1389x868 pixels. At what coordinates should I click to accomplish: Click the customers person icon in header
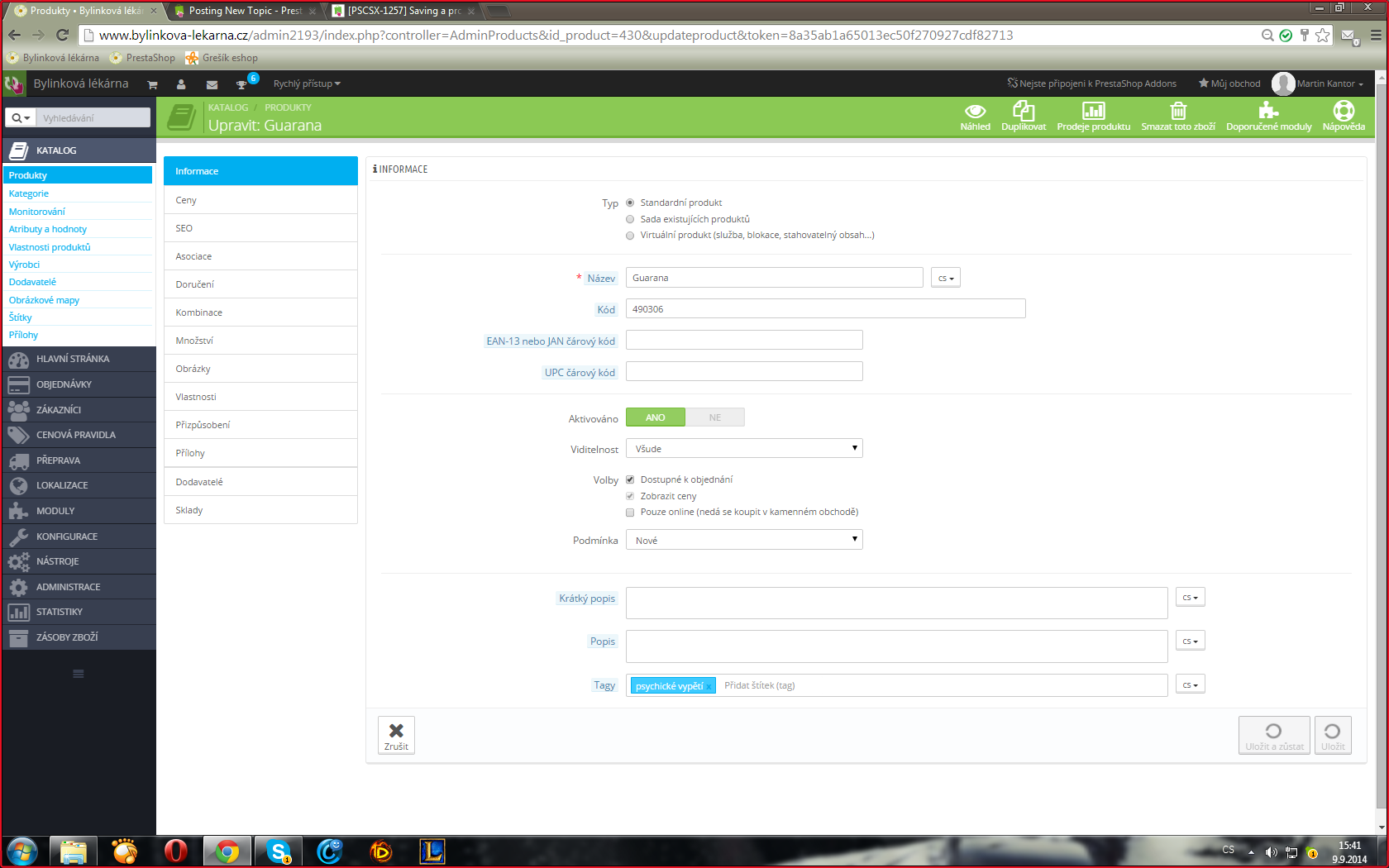pos(181,84)
